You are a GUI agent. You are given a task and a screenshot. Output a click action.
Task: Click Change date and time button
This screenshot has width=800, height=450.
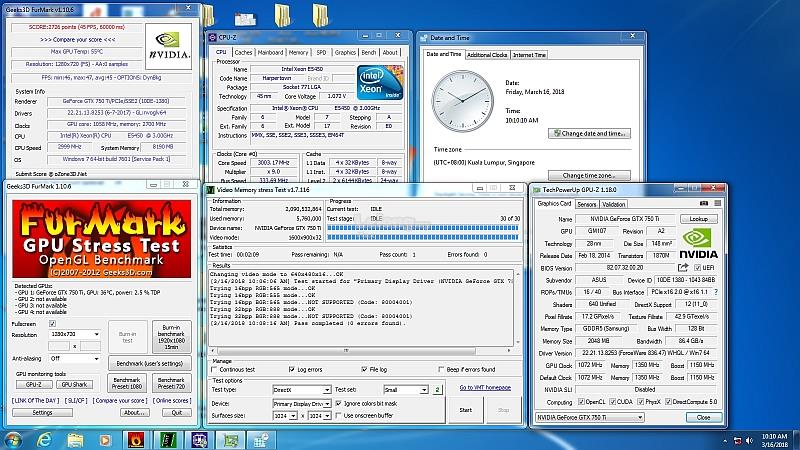tap(589, 133)
